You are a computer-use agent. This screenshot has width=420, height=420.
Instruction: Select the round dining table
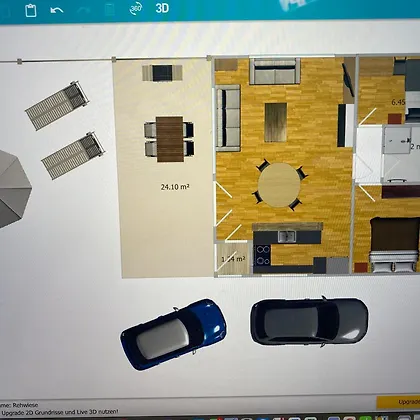(279, 185)
